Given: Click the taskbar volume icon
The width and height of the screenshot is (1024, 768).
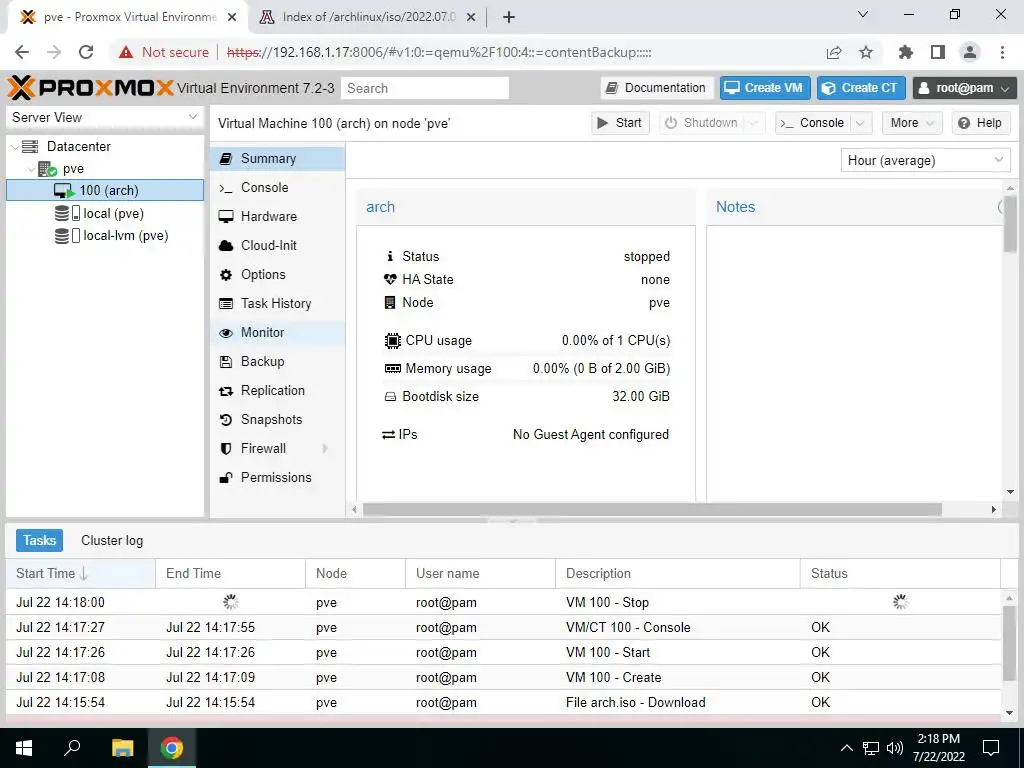Looking at the screenshot, I should (895, 748).
